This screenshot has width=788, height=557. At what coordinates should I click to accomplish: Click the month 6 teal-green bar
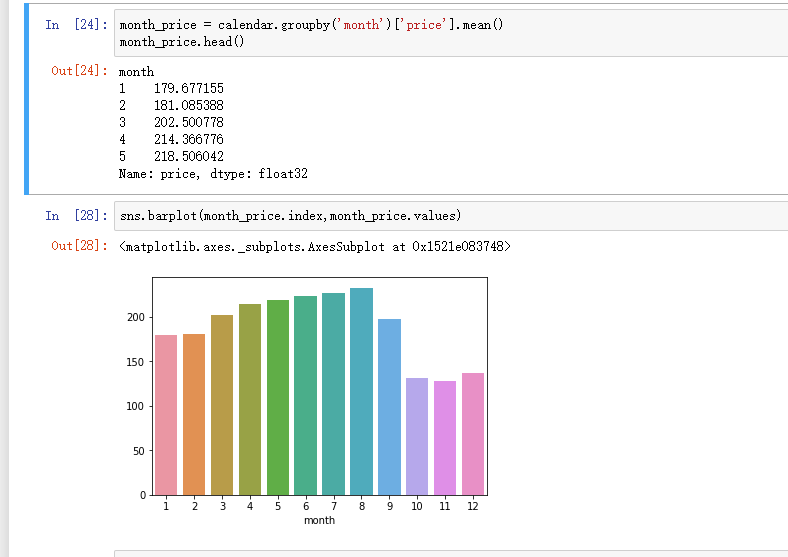coord(306,395)
